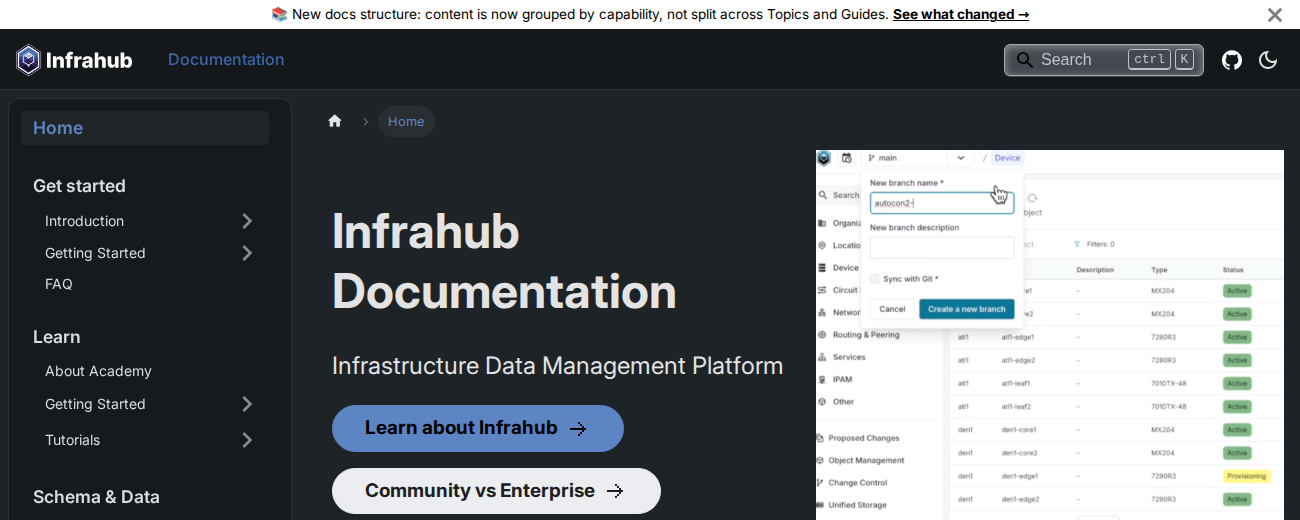Toggle dark mode with the moon icon
The width and height of the screenshot is (1300, 520).
click(1268, 60)
